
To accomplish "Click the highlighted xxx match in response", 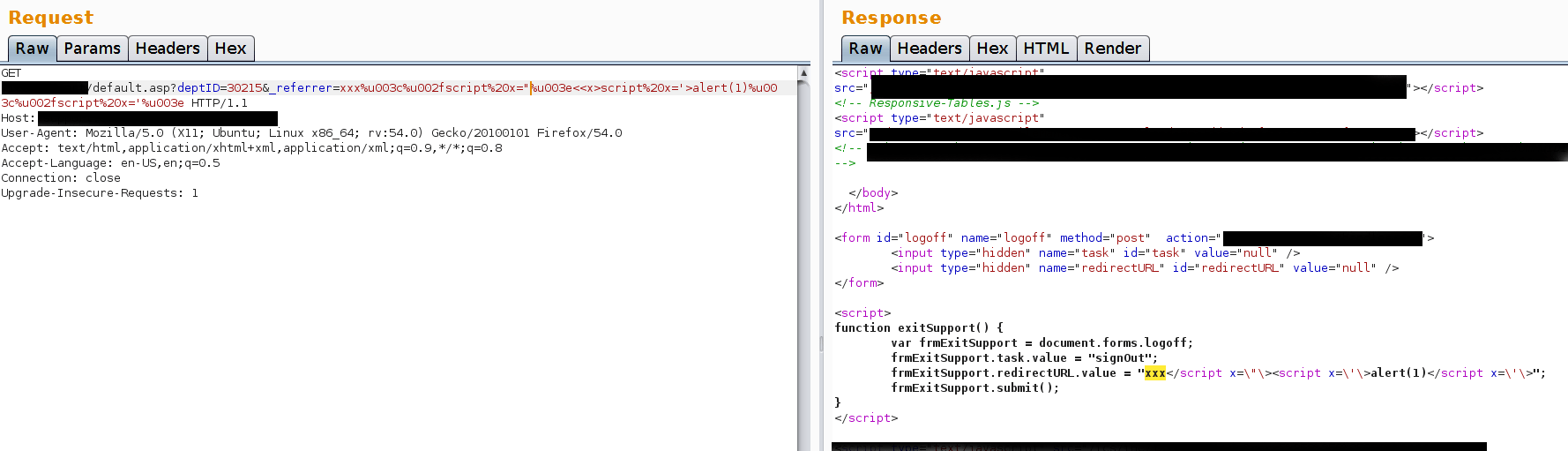I will tap(1155, 373).
